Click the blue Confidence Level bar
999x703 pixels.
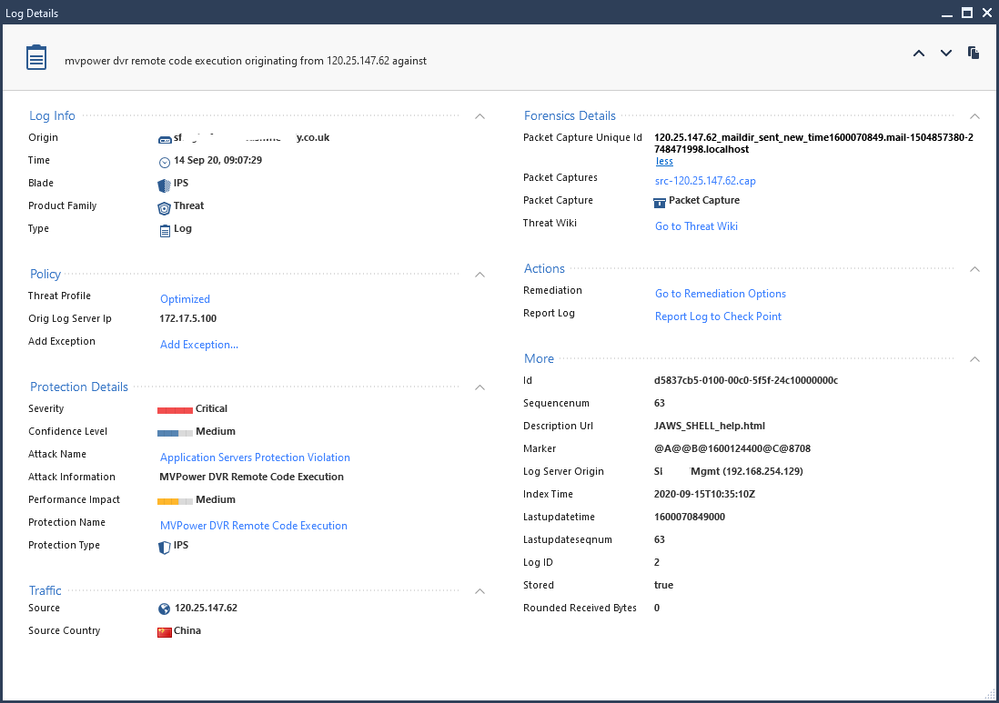175,433
